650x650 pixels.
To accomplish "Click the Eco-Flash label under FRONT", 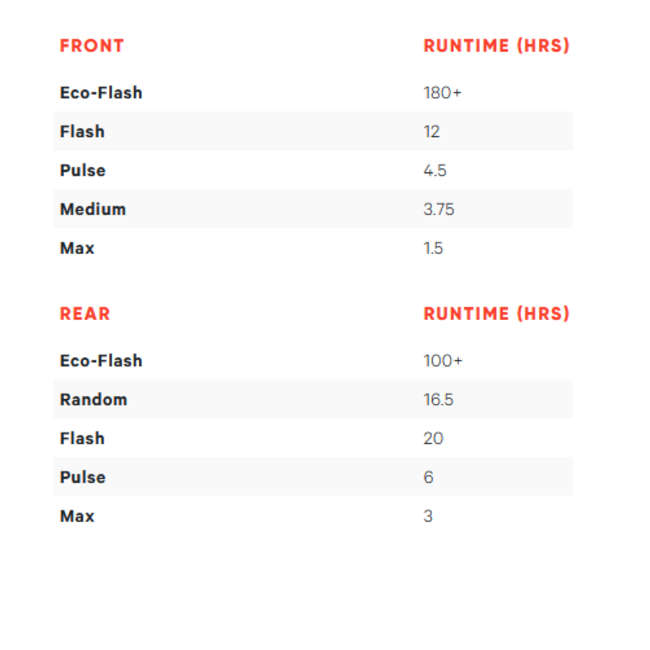I will 101,93.
